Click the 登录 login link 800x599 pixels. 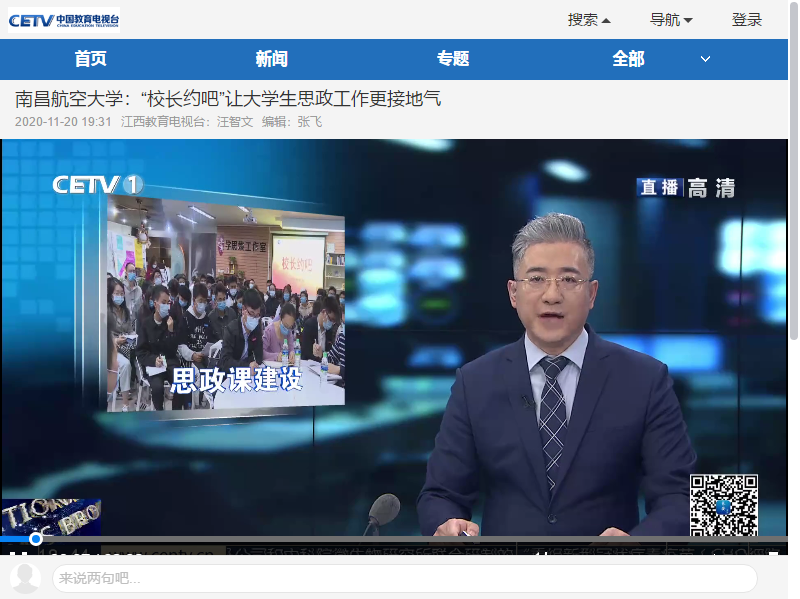[x=746, y=20]
